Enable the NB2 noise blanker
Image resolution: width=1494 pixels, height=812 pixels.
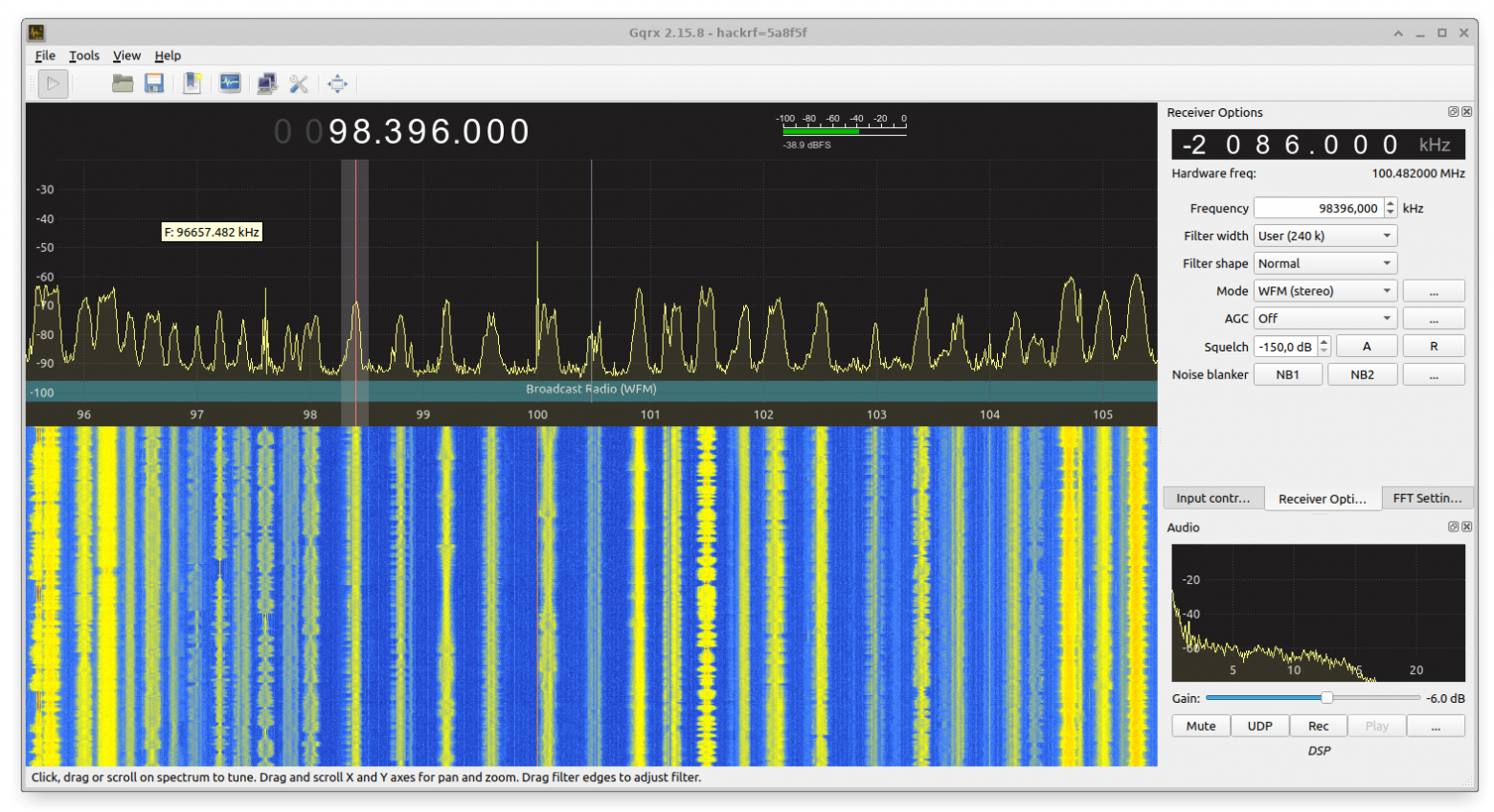[1363, 373]
